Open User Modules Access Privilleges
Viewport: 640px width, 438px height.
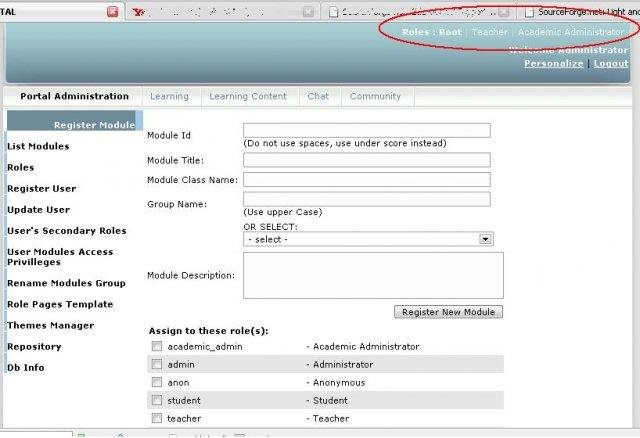coord(60,257)
